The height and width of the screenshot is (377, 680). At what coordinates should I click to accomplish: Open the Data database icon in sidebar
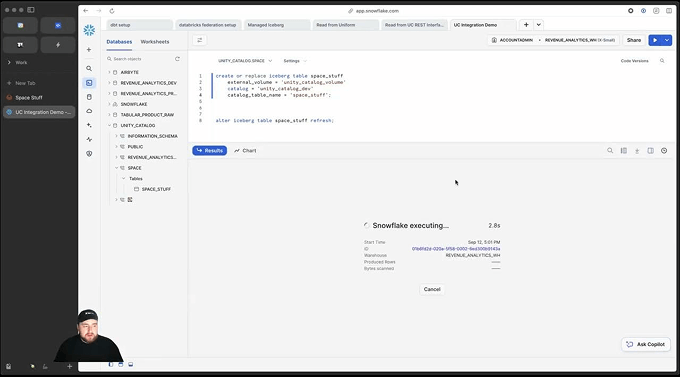click(x=89, y=97)
